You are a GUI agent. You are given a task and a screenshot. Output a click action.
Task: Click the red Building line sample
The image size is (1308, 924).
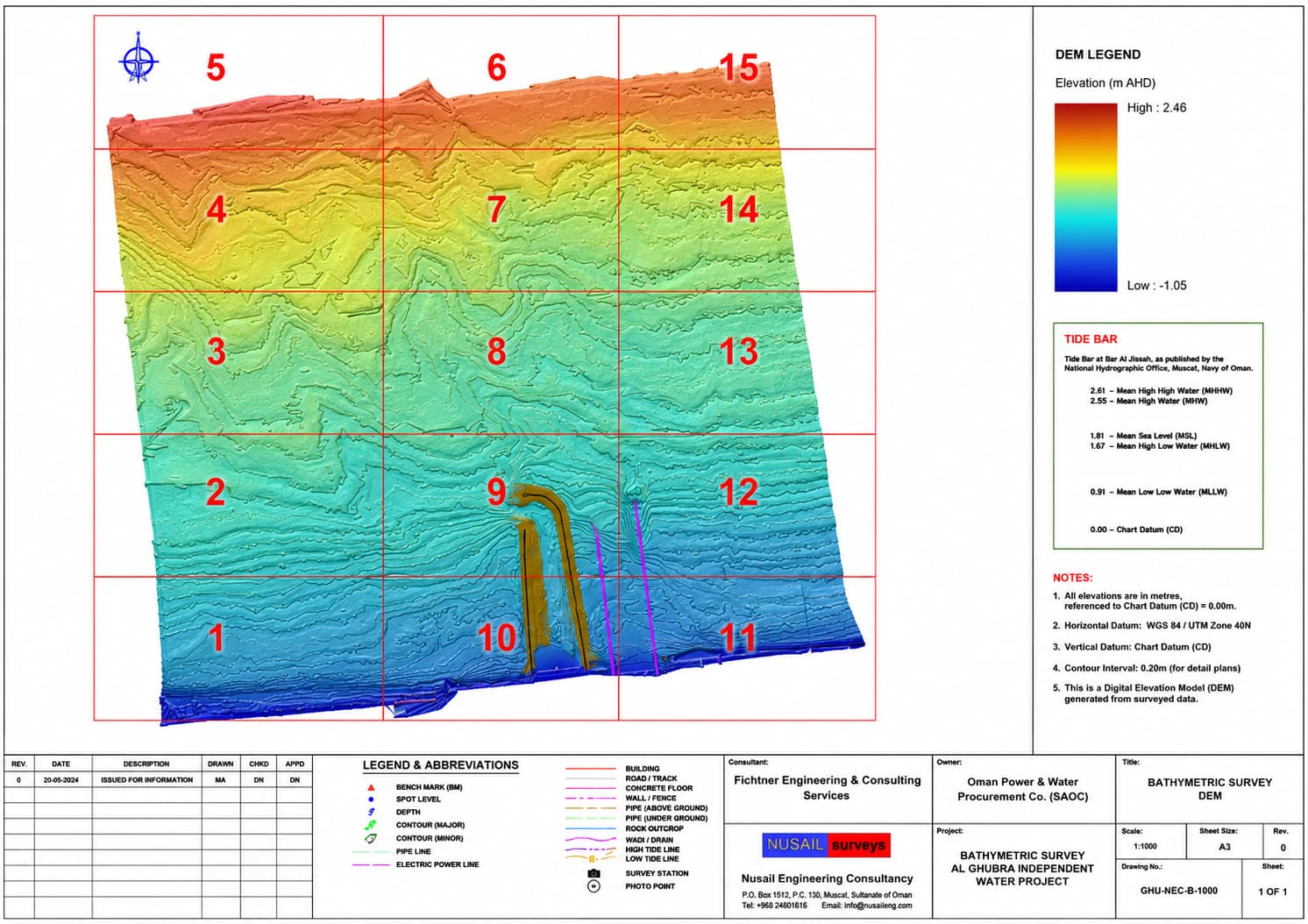592,769
